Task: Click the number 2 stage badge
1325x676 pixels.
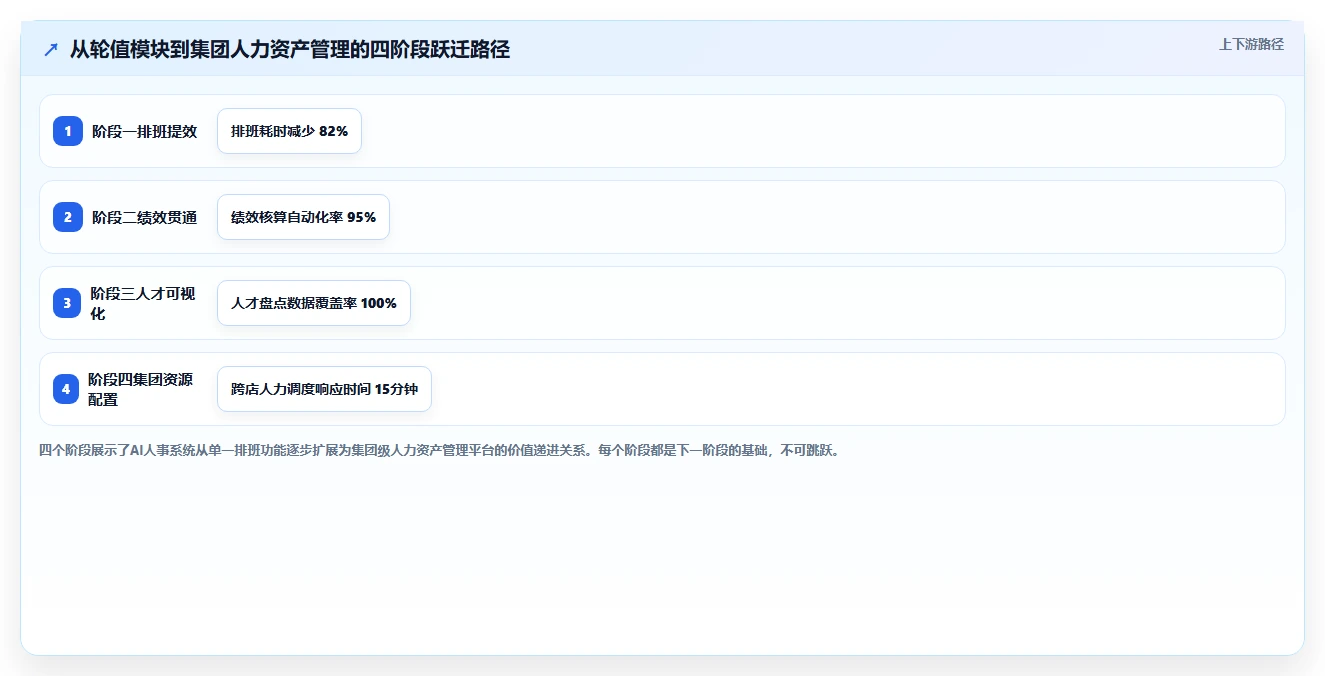Action: coord(68,217)
